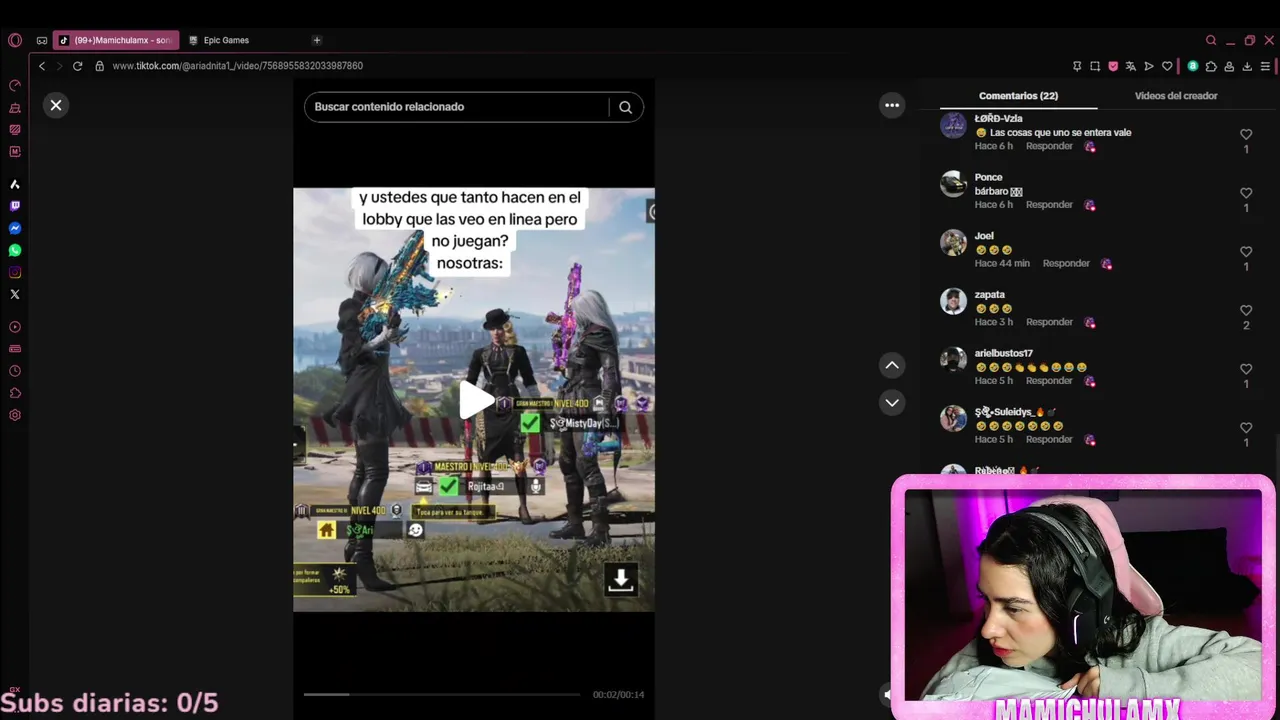1280x720 pixels.
Task: Open Settings gear icon in sidebar
Action: click(15, 415)
